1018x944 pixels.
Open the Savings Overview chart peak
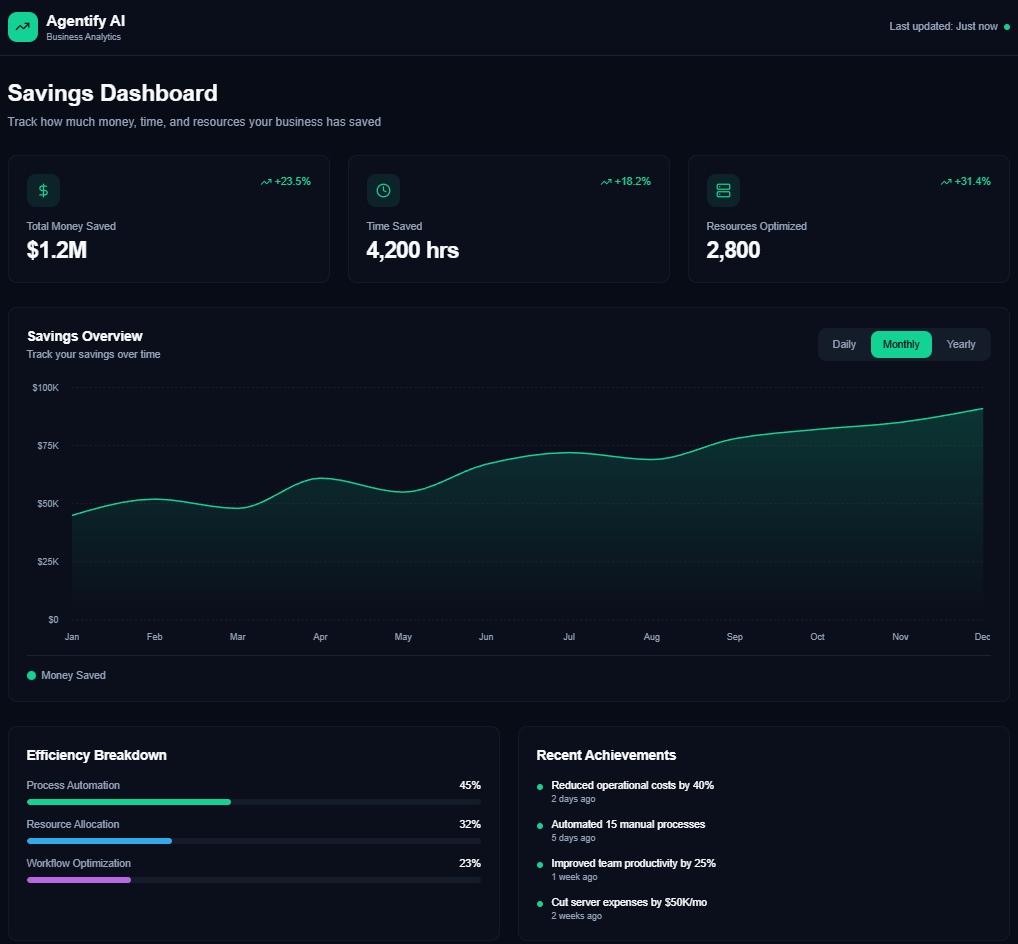[978, 409]
